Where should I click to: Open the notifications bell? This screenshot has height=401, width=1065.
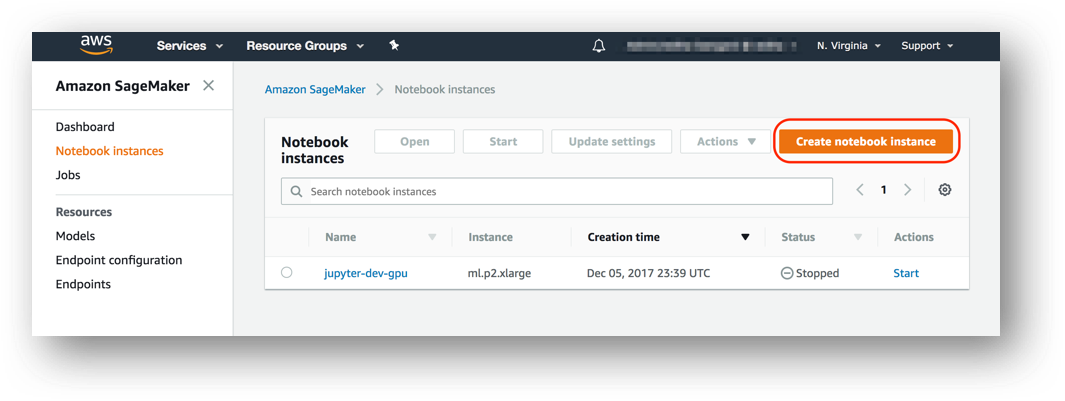(598, 46)
